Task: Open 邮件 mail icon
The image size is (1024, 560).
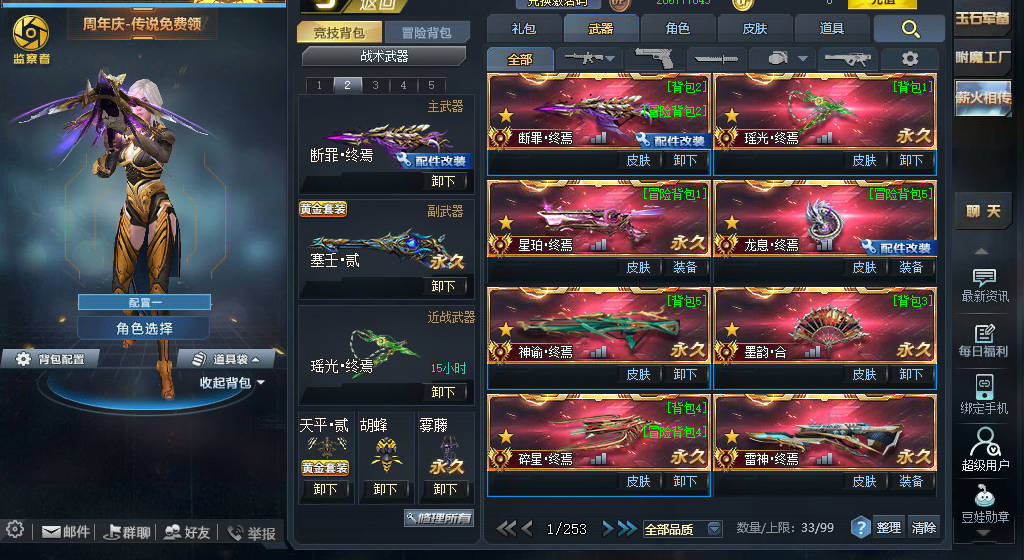Action: [66, 533]
